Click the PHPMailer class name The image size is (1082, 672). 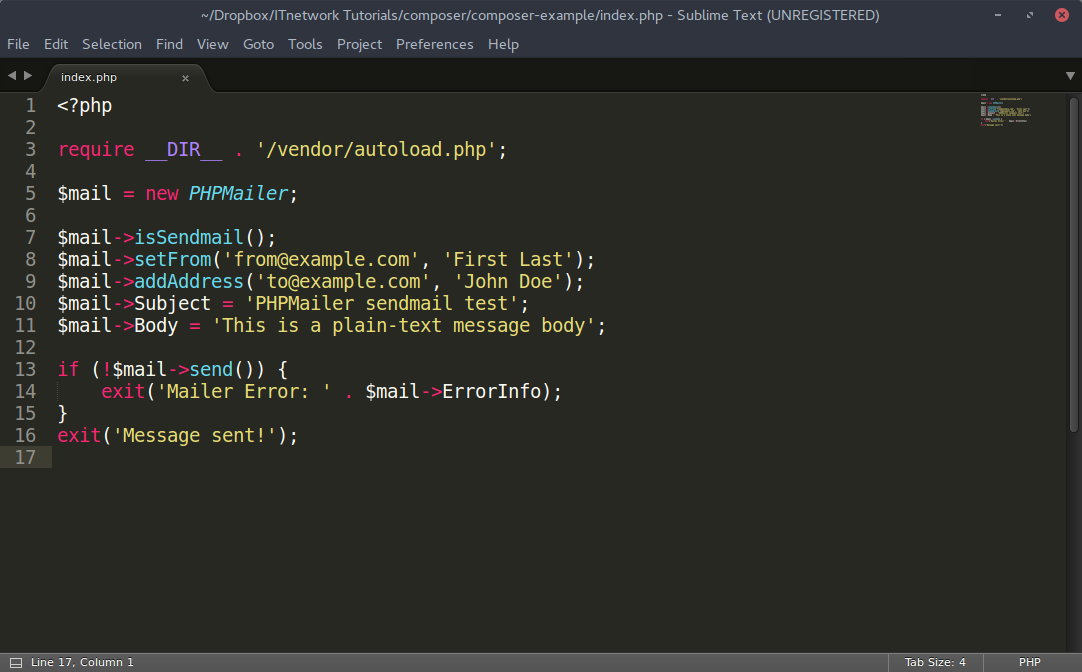click(x=238, y=194)
